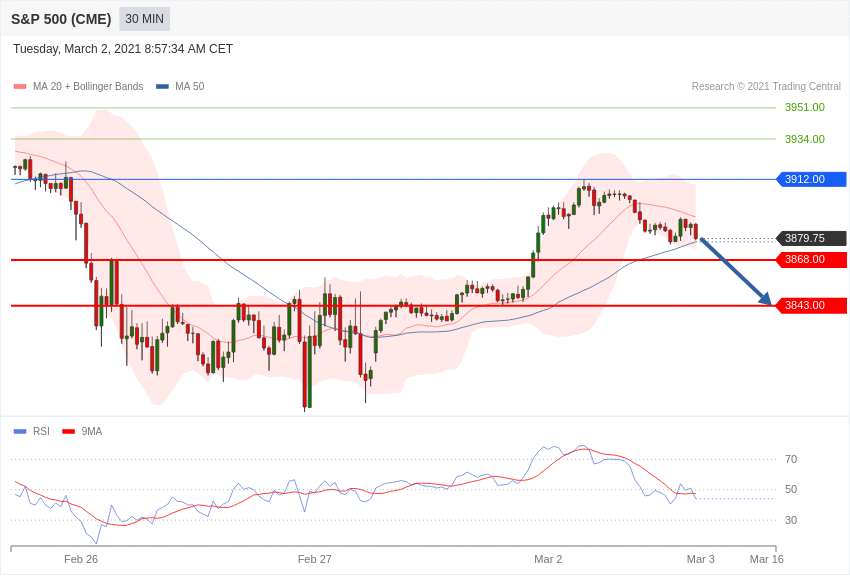The width and height of the screenshot is (850, 576).
Task: Click the red 3843.00 support price tag
Action: coord(811,306)
